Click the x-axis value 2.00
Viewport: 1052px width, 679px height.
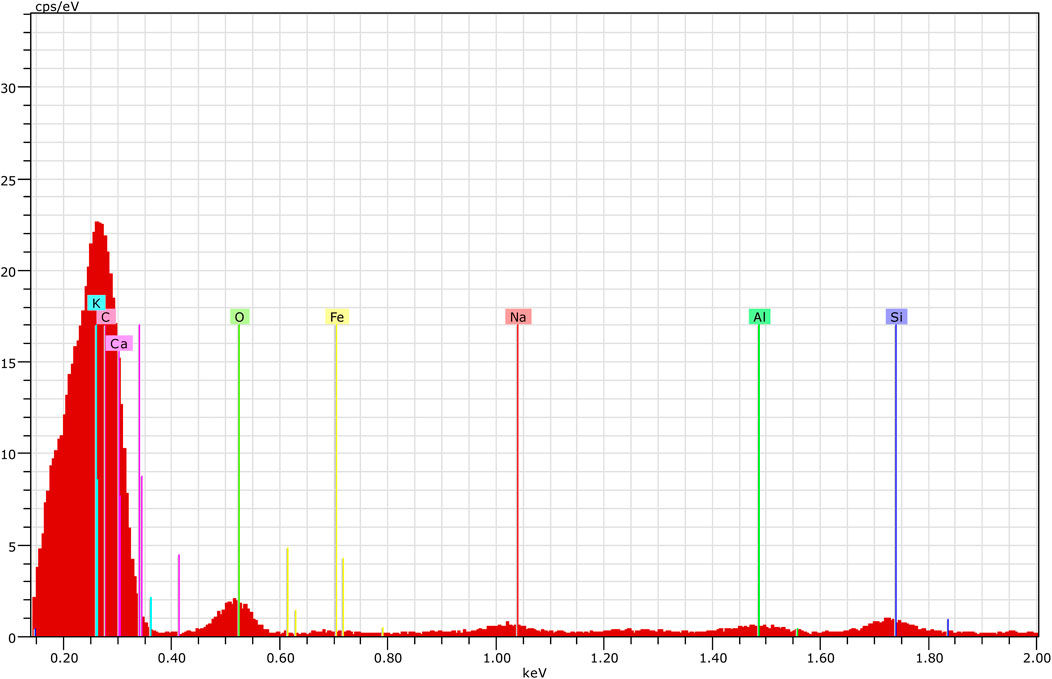click(1037, 658)
